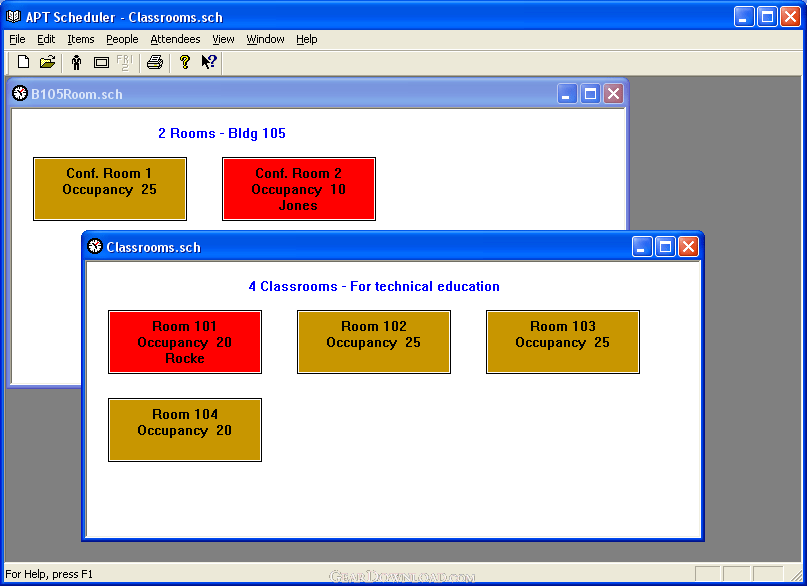Viewport: 807px width, 586px height.
Task: Select the Room 104 box
Action: pyautogui.click(x=185, y=430)
